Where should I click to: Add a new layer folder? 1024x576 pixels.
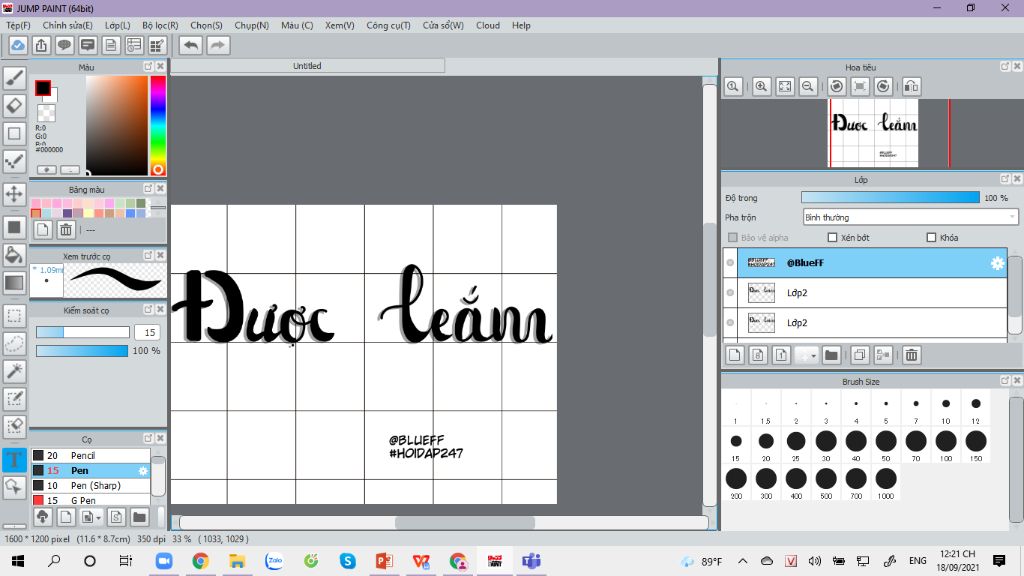[x=831, y=355]
